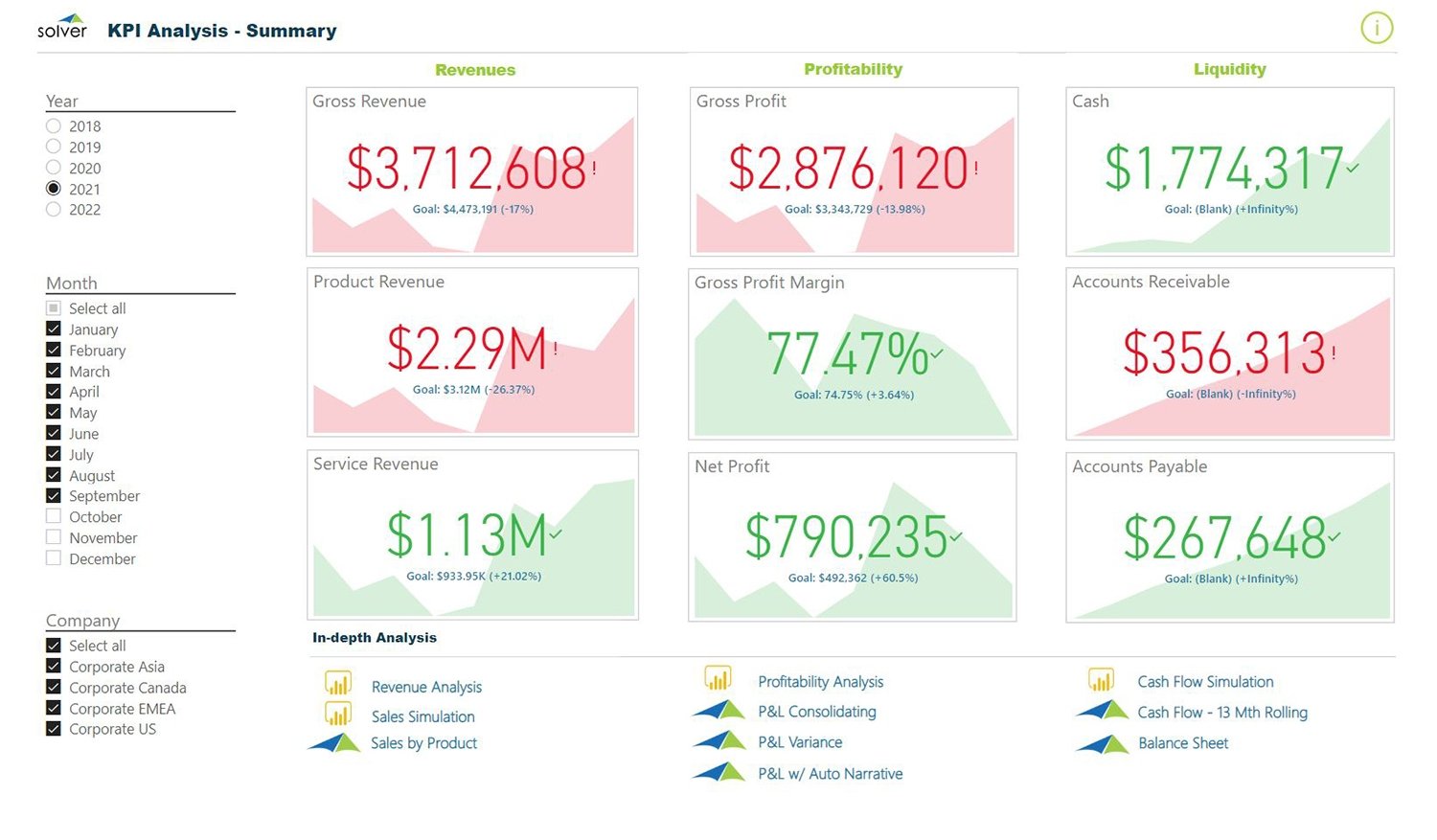Viewport: 1437px width, 840px height.
Task: Click the Gross Revenue KPI card
Action: (x=471, y=172)
